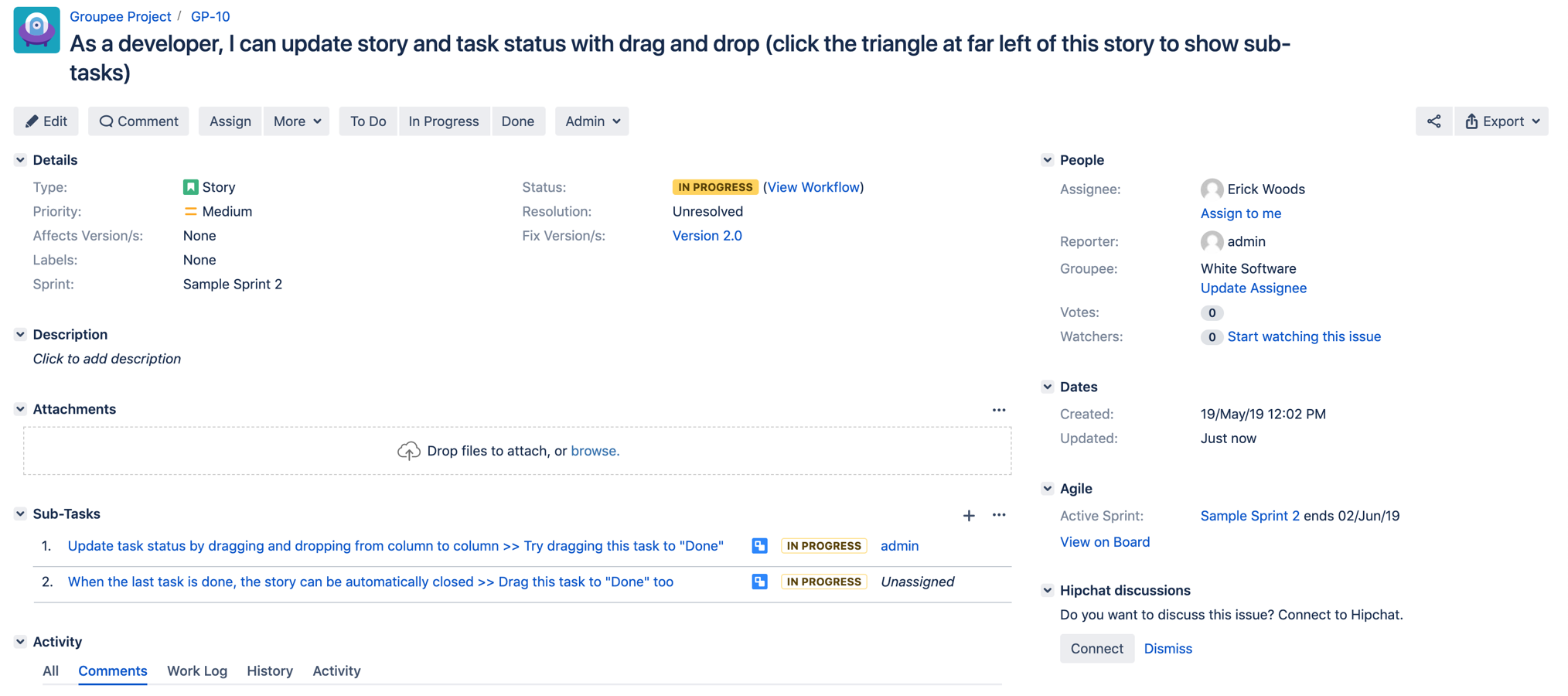Open the Export dropdown
Screen dimensions: 1568x696
(x=1502, y=121)
